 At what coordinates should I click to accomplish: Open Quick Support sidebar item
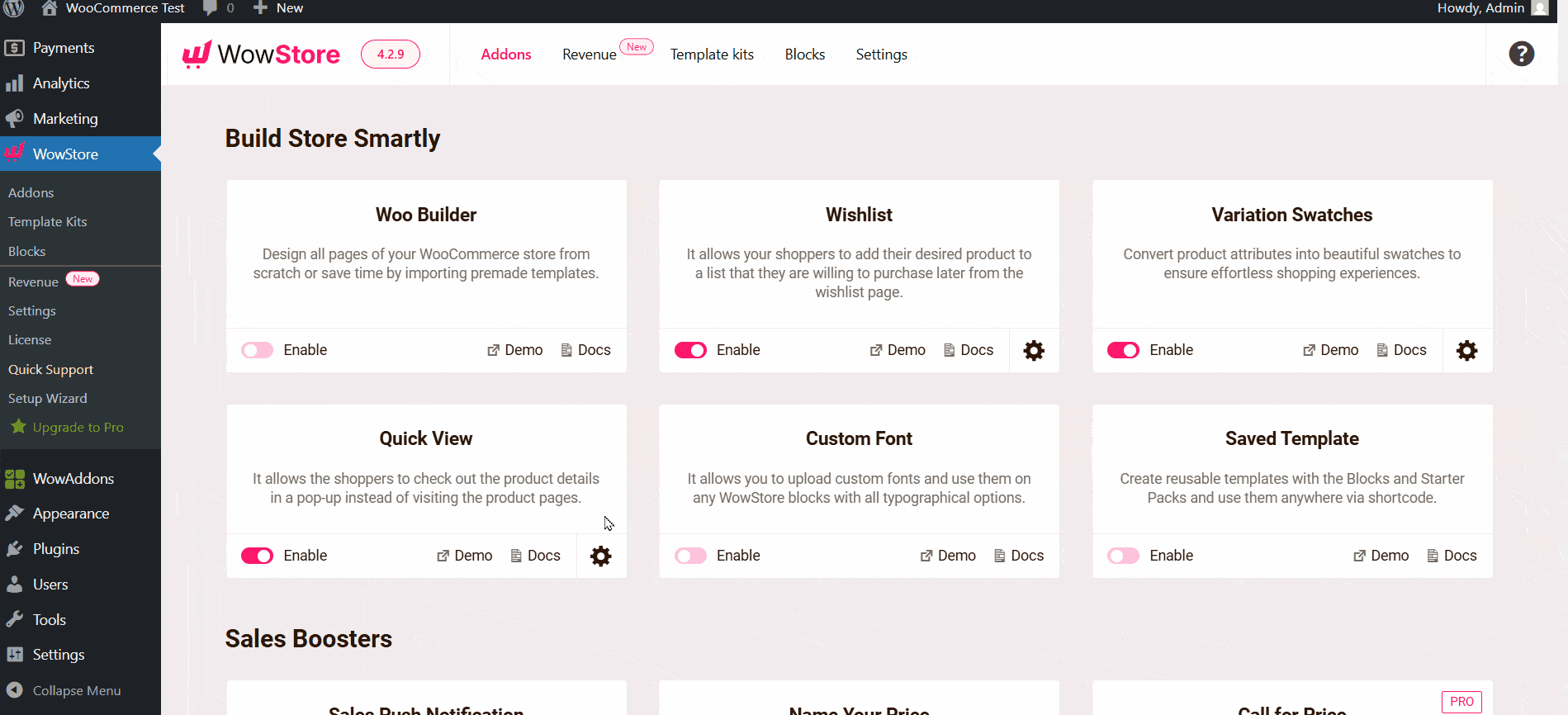(51, 369)
